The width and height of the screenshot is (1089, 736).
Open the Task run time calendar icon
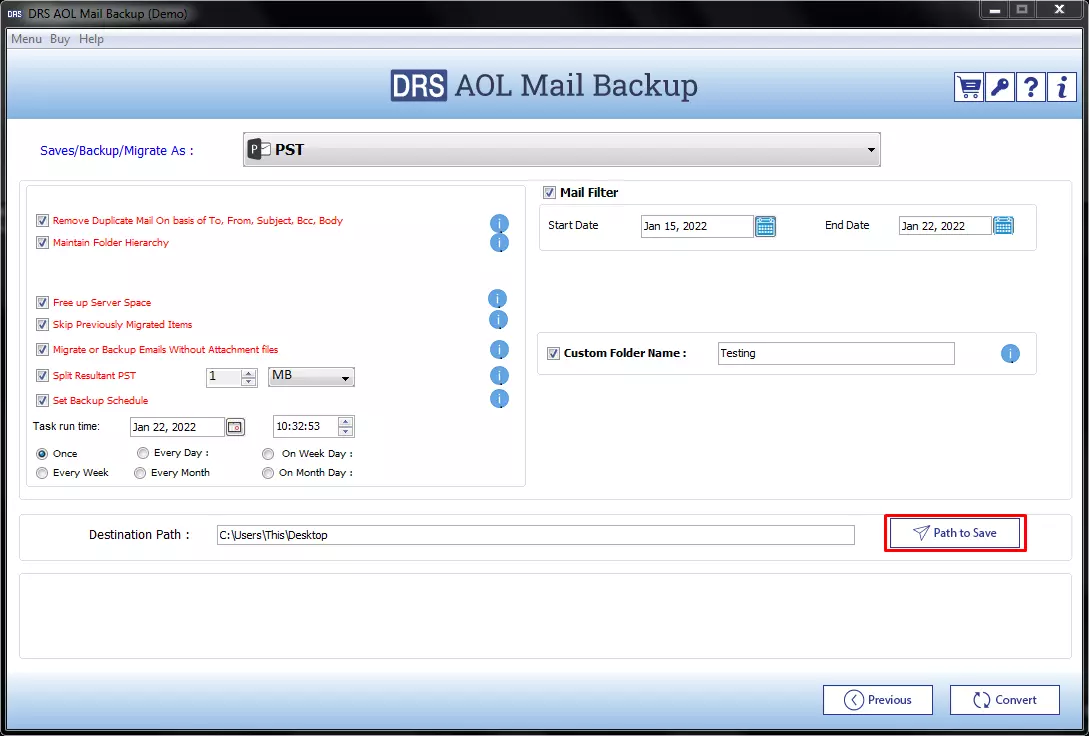[x=235, y=427]
